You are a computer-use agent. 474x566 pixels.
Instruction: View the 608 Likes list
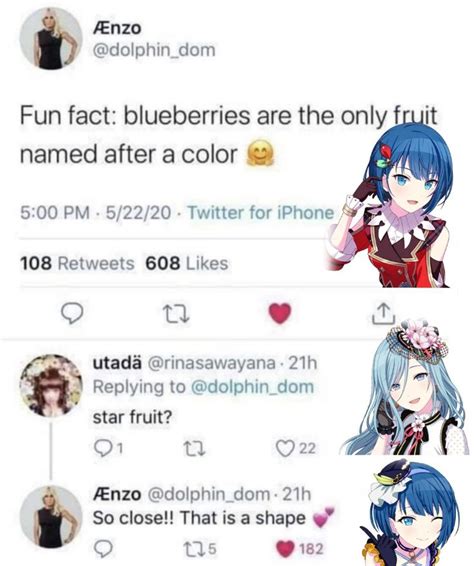click(187, 263)
